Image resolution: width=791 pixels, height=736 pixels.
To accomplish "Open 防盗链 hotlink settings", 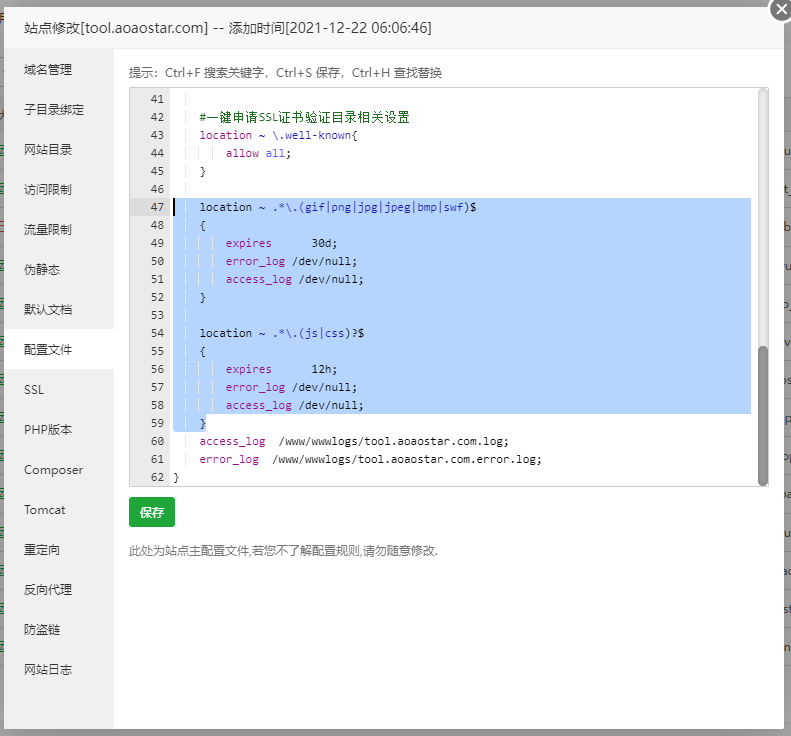I will (x=42, y=630).
